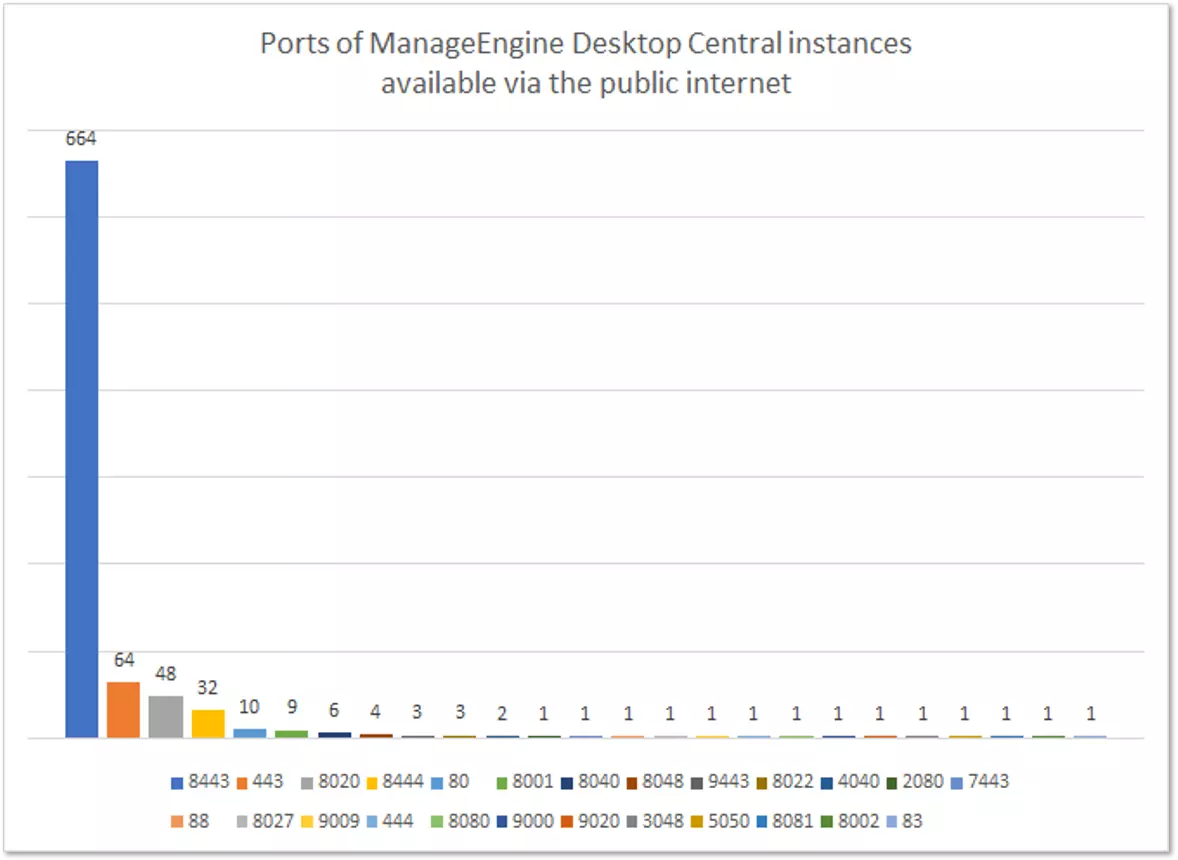Viewport: 1178px width, 860px height.
Task: Select the tall blue bar labeled 664
Action: pos(82,449)
